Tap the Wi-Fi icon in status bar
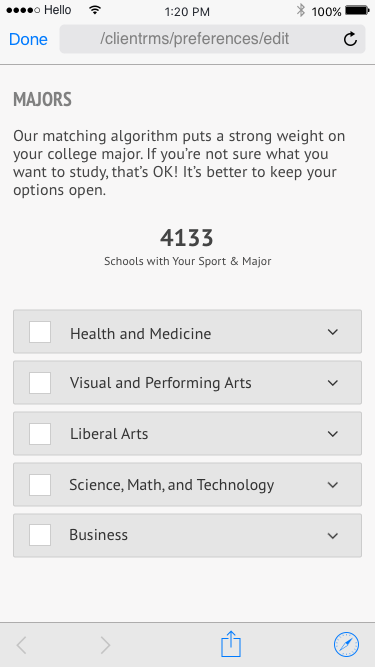Viewport: 375px width, 667px height. (95, 10)
